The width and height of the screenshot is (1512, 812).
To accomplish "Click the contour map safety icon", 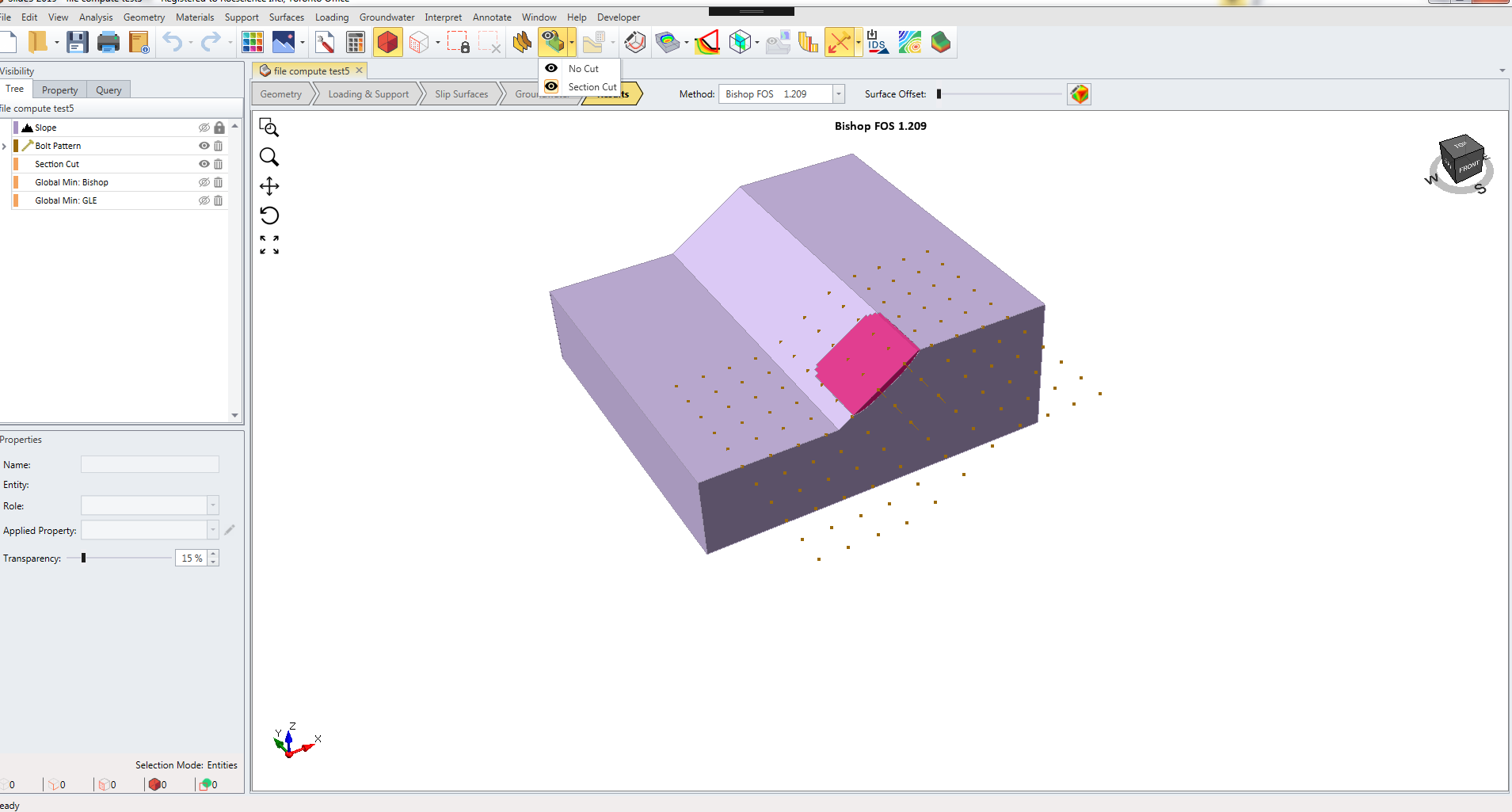I will click(x=909, y=42).
